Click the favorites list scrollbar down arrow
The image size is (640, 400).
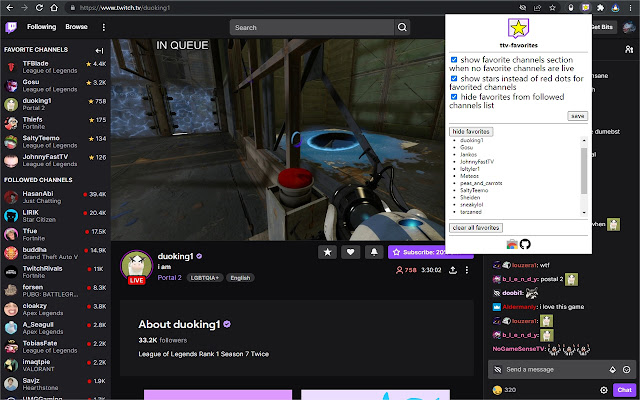pos(584,212)
